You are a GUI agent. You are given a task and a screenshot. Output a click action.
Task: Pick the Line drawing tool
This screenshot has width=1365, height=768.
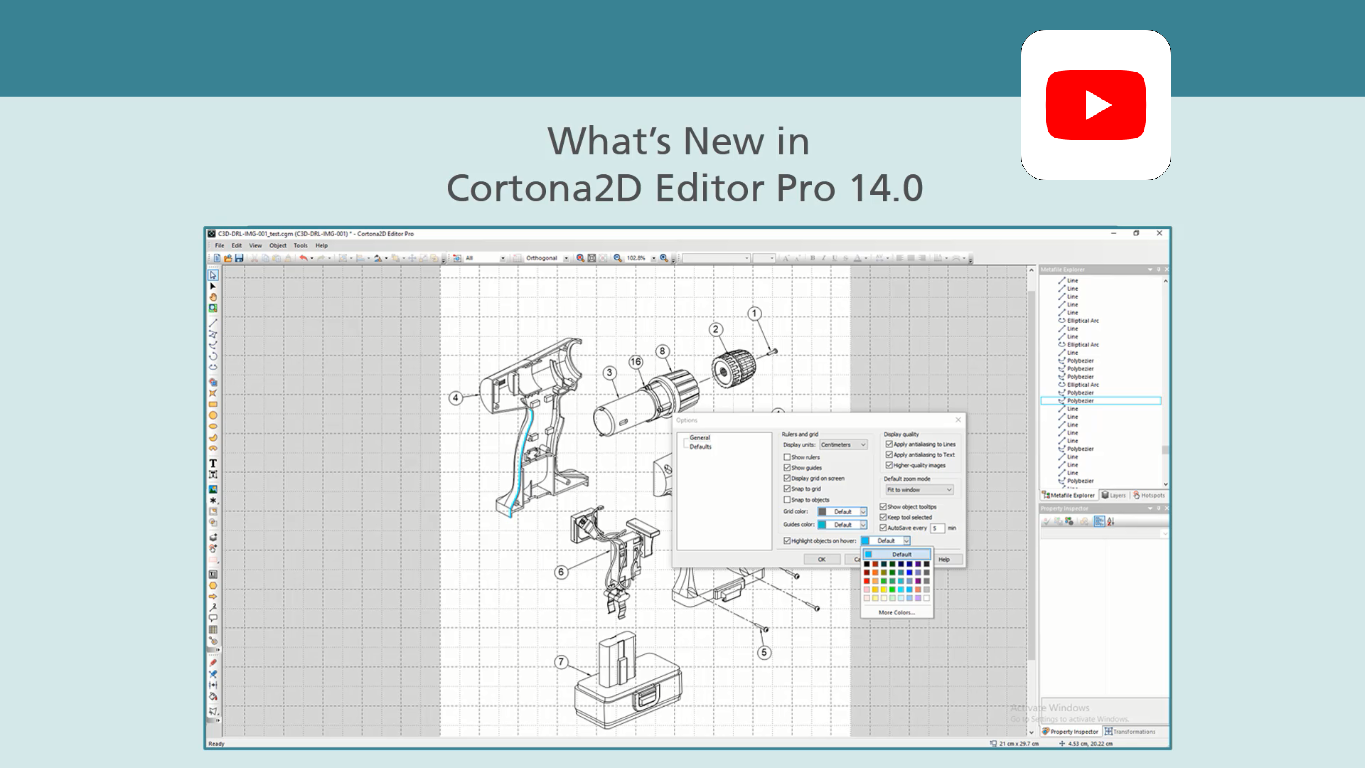click(x=213, y=323)
